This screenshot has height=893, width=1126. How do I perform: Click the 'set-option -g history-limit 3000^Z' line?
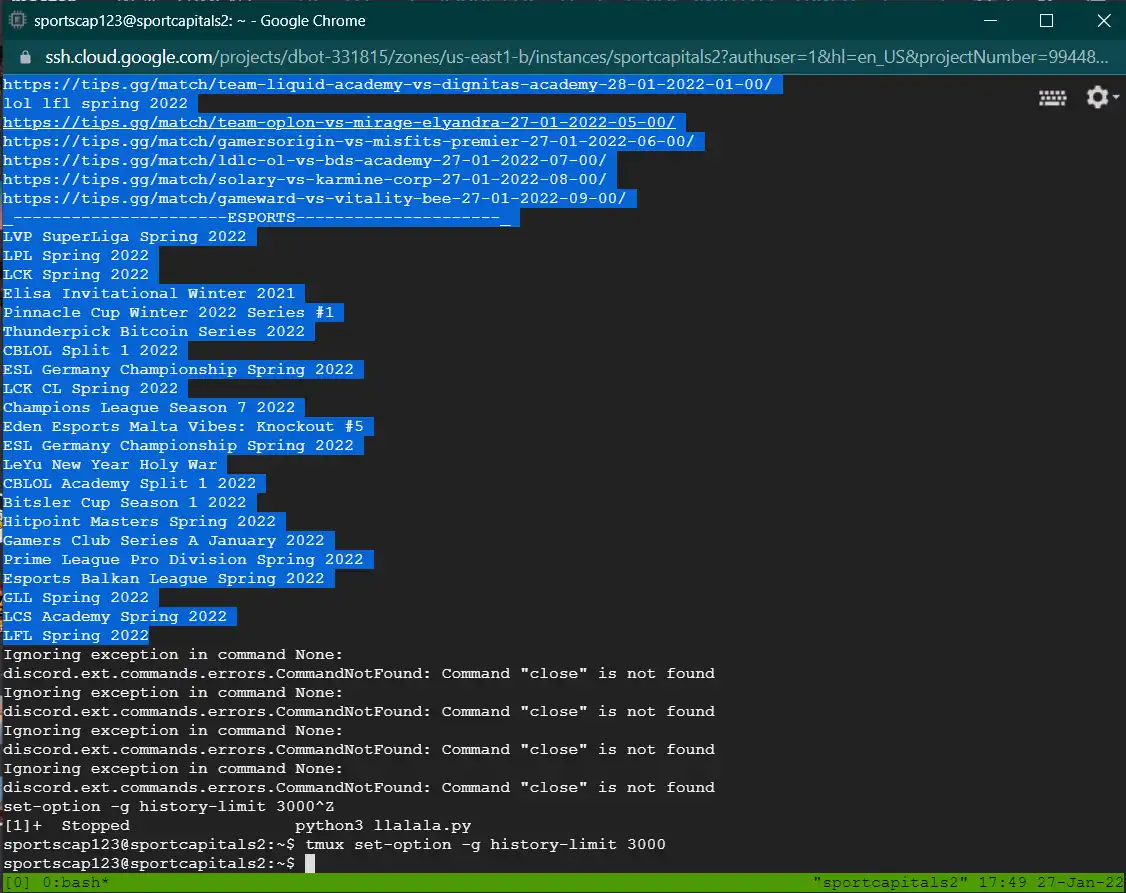coord(169,807)
